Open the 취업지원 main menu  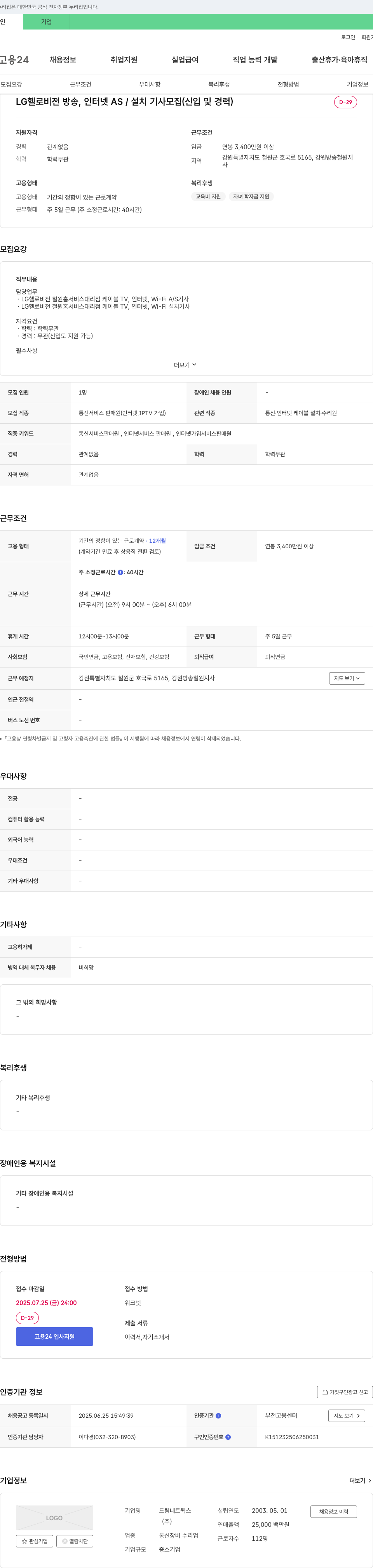click(x=124, y=60)
